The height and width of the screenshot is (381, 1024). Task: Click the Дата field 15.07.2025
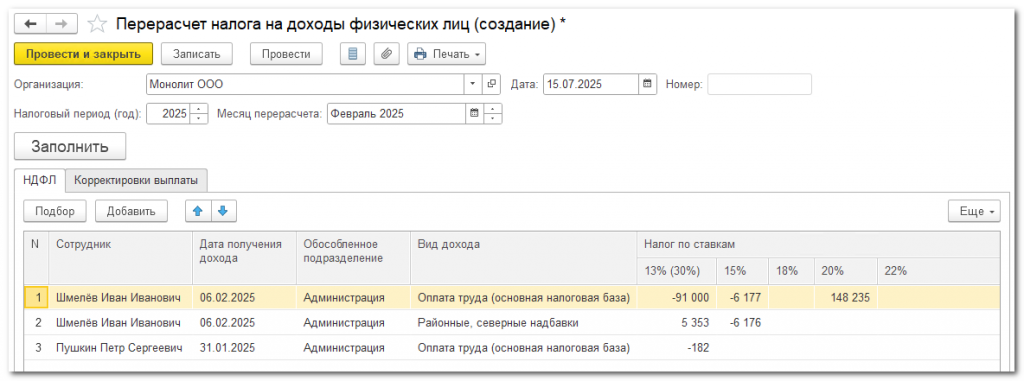pos(590,84)
